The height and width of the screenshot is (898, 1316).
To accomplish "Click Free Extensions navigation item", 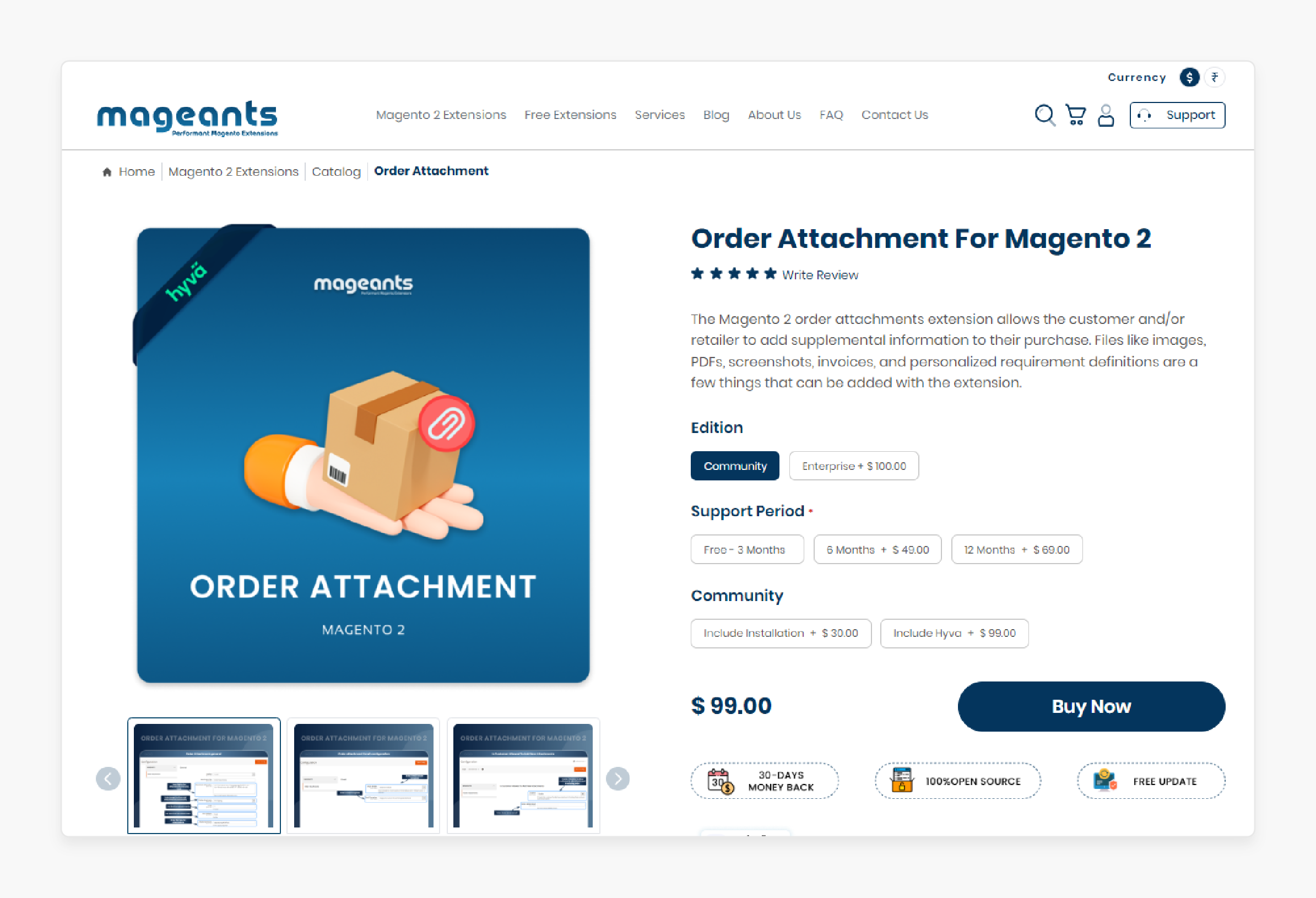I will click(570, 114).
